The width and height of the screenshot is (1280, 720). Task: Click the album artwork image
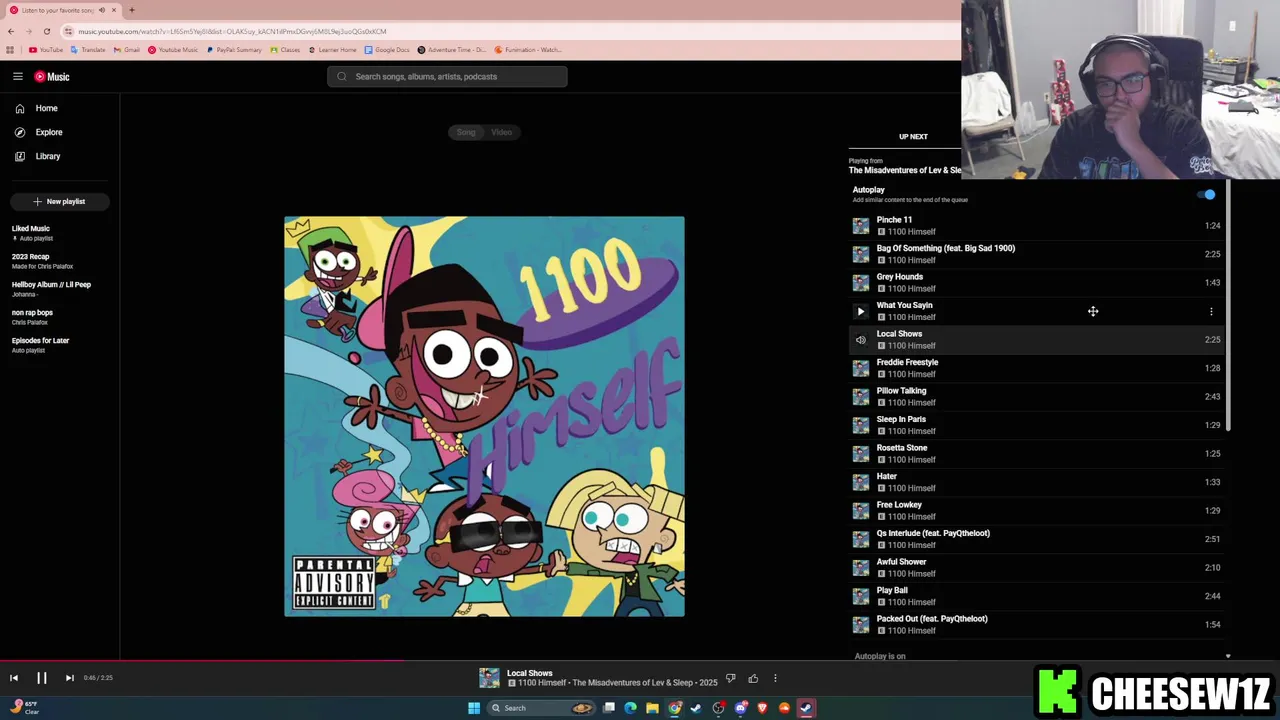tap(484, 416)
